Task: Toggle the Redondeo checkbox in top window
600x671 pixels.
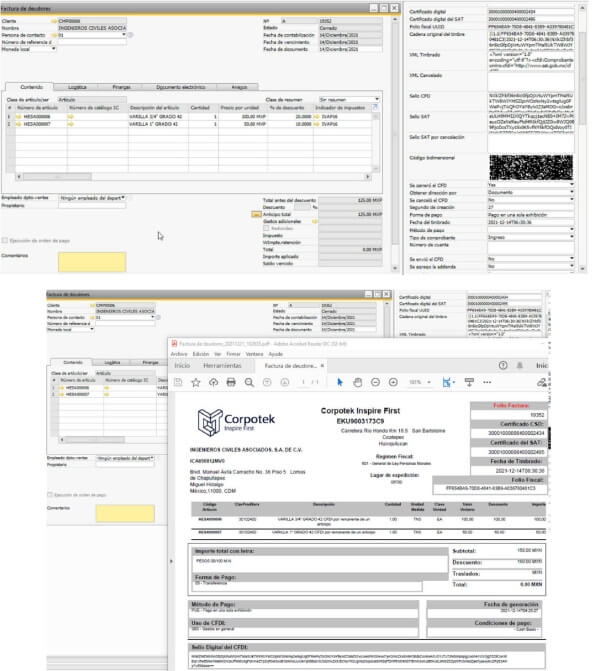Action: point(266,229)
